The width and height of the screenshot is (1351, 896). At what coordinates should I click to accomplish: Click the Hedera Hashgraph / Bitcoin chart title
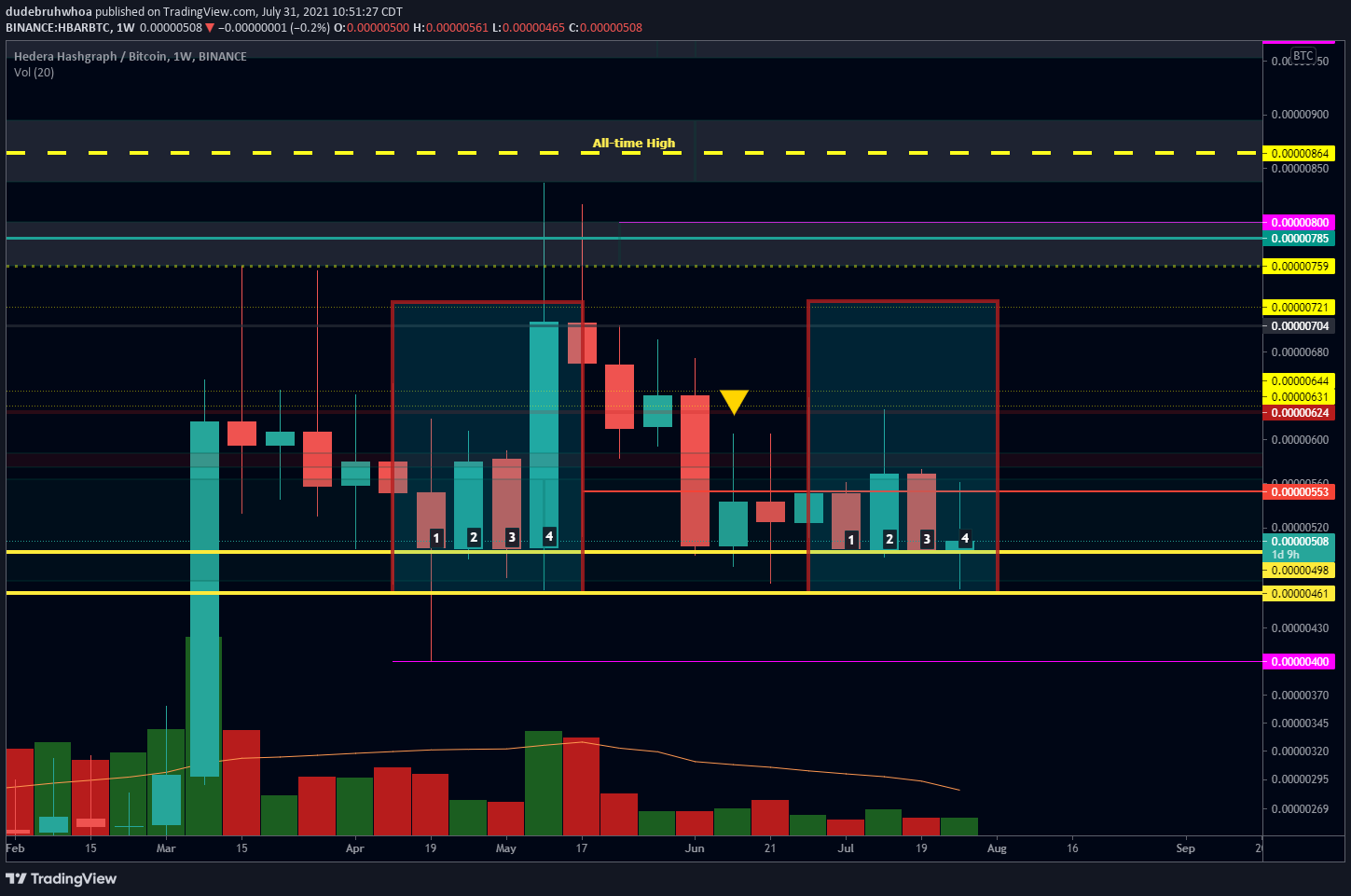(x=131, y=57)
